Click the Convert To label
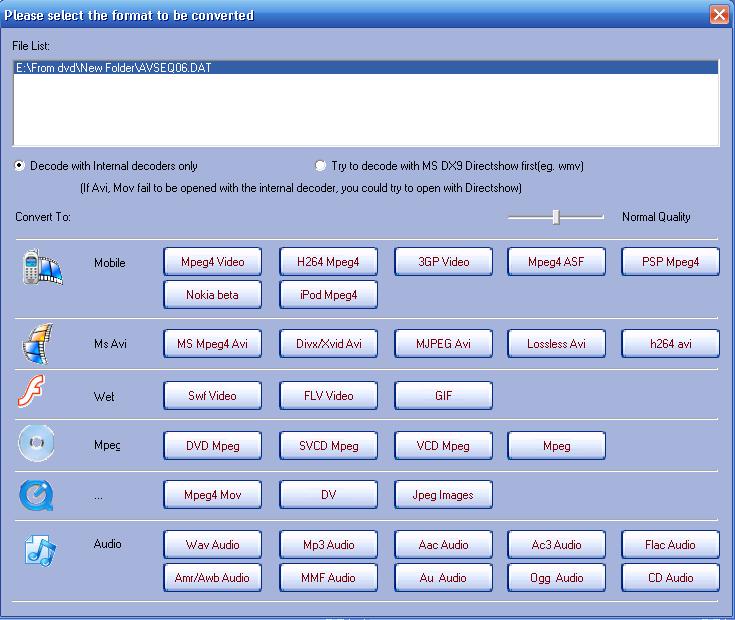Viewport: 735px width, 620px height. 43,217
